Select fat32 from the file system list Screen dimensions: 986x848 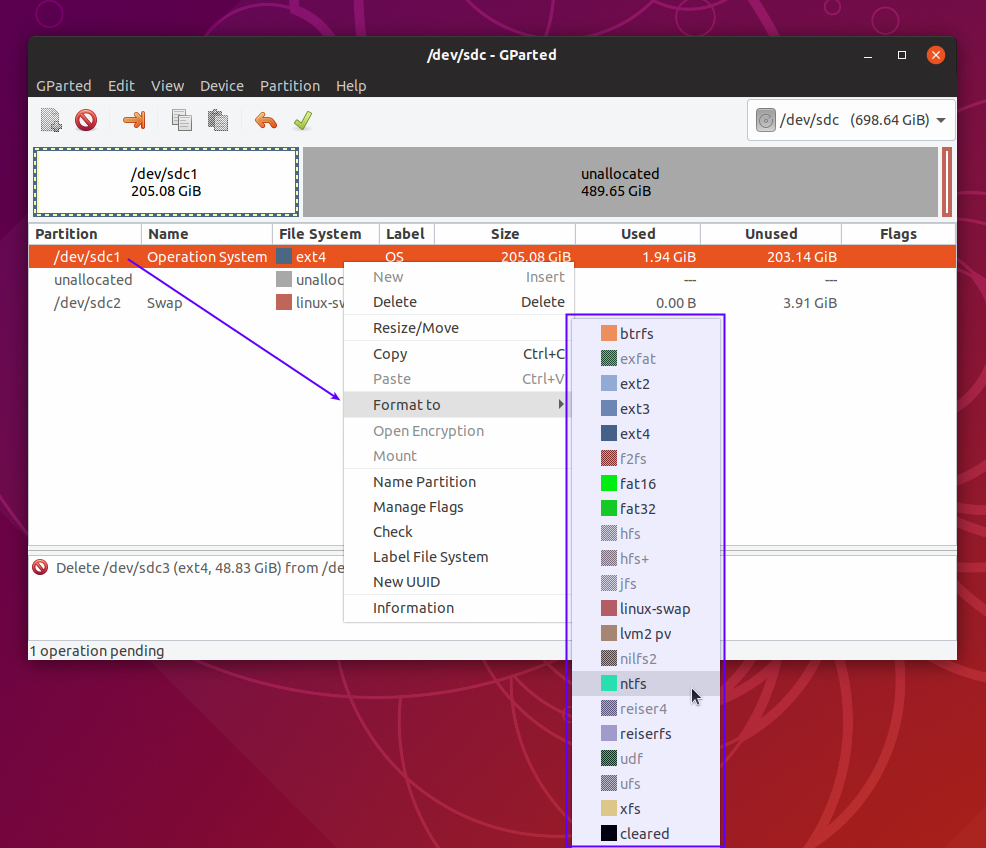click(x=637, y=509)
